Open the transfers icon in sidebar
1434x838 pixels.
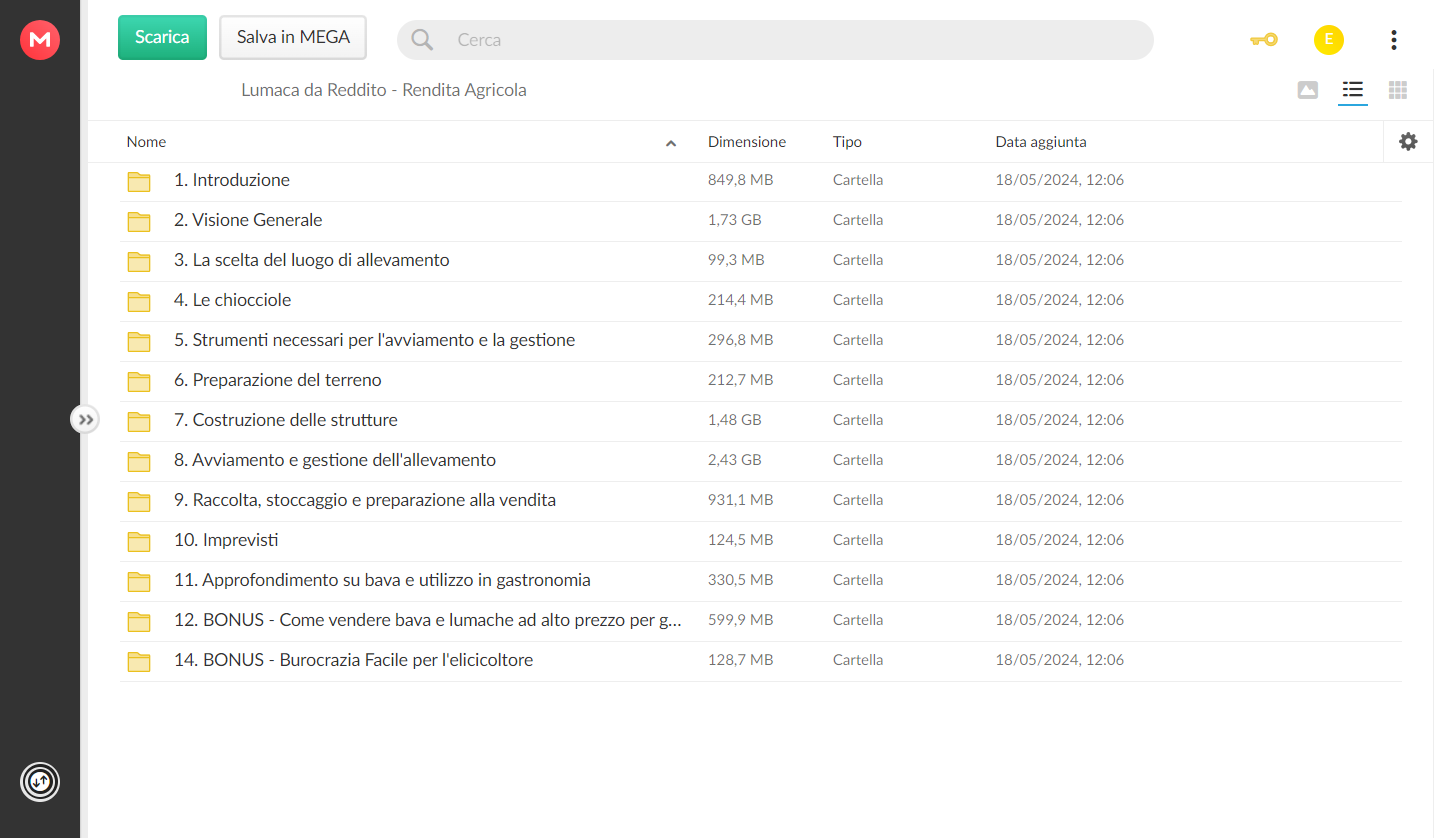coord(40,781)
